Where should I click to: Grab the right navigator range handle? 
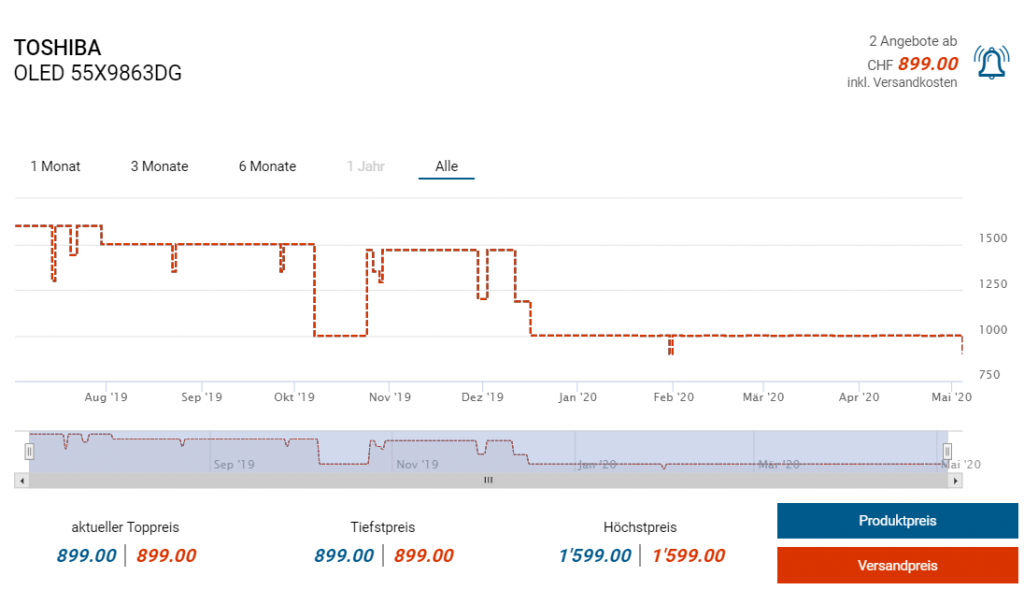pos(947,451)
